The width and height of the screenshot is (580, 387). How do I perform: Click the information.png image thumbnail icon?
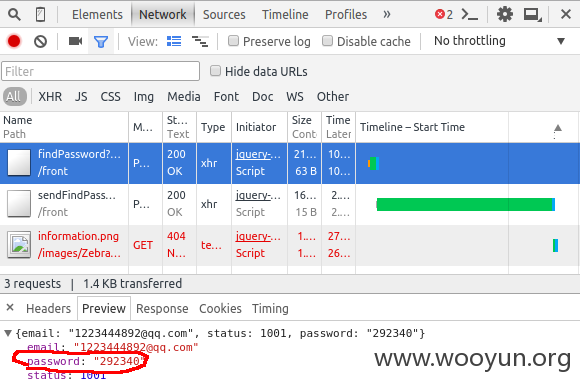point(19,245)
